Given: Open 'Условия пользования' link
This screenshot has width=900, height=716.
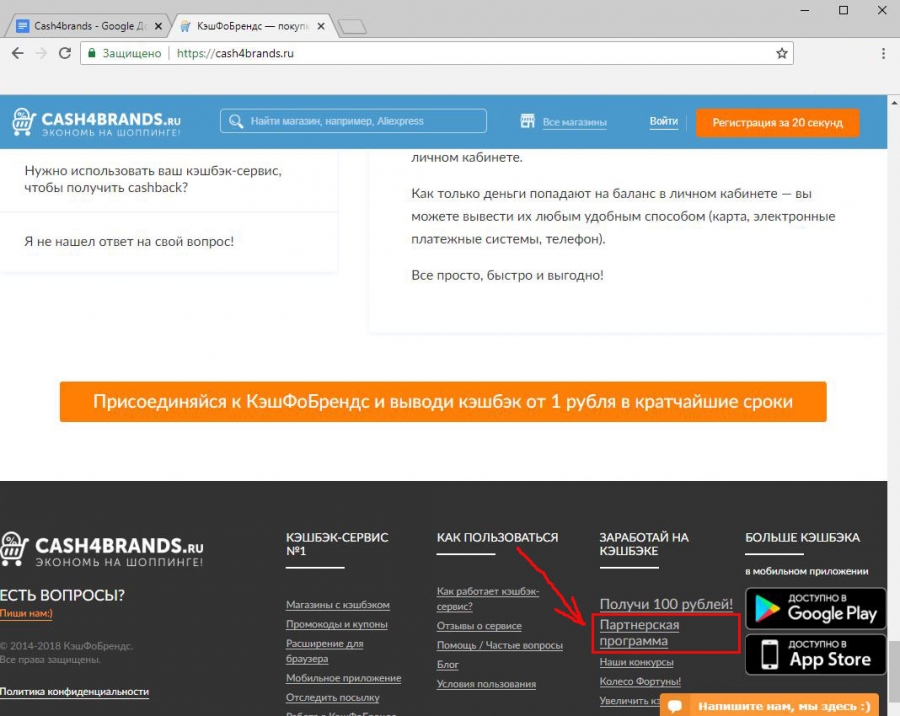Looking at the screenshot, I should point(486,684).
